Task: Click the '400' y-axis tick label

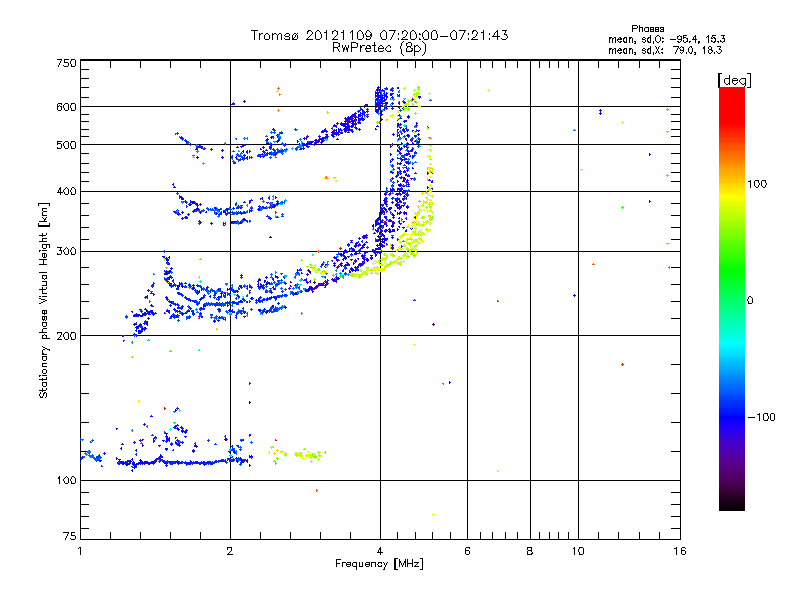Action: pos(66,191)
